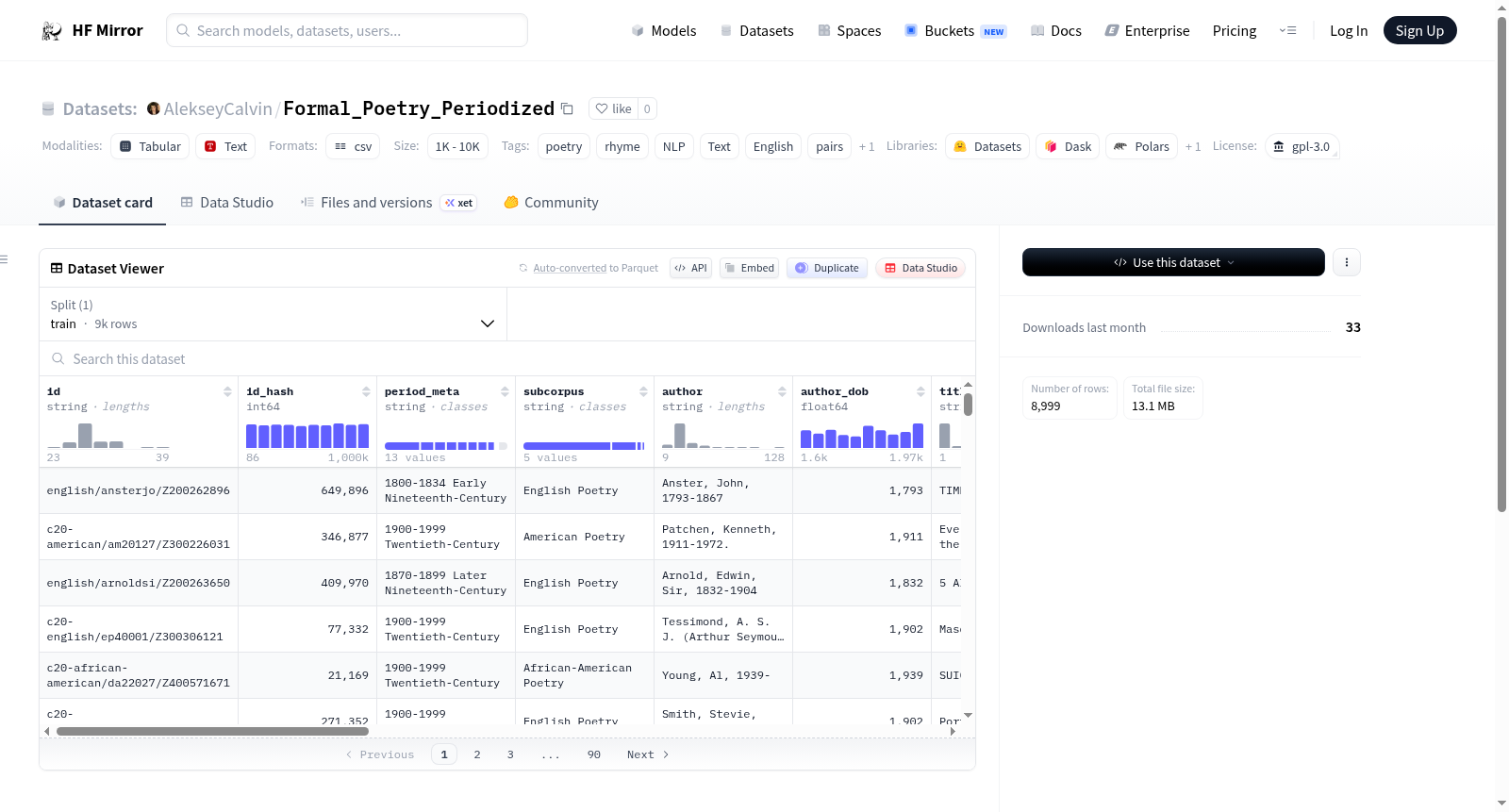Image resolution: width=1509 pixels, height=812 pixels.
Task: Click the id_hash histogram range
Action: (307, 436)
